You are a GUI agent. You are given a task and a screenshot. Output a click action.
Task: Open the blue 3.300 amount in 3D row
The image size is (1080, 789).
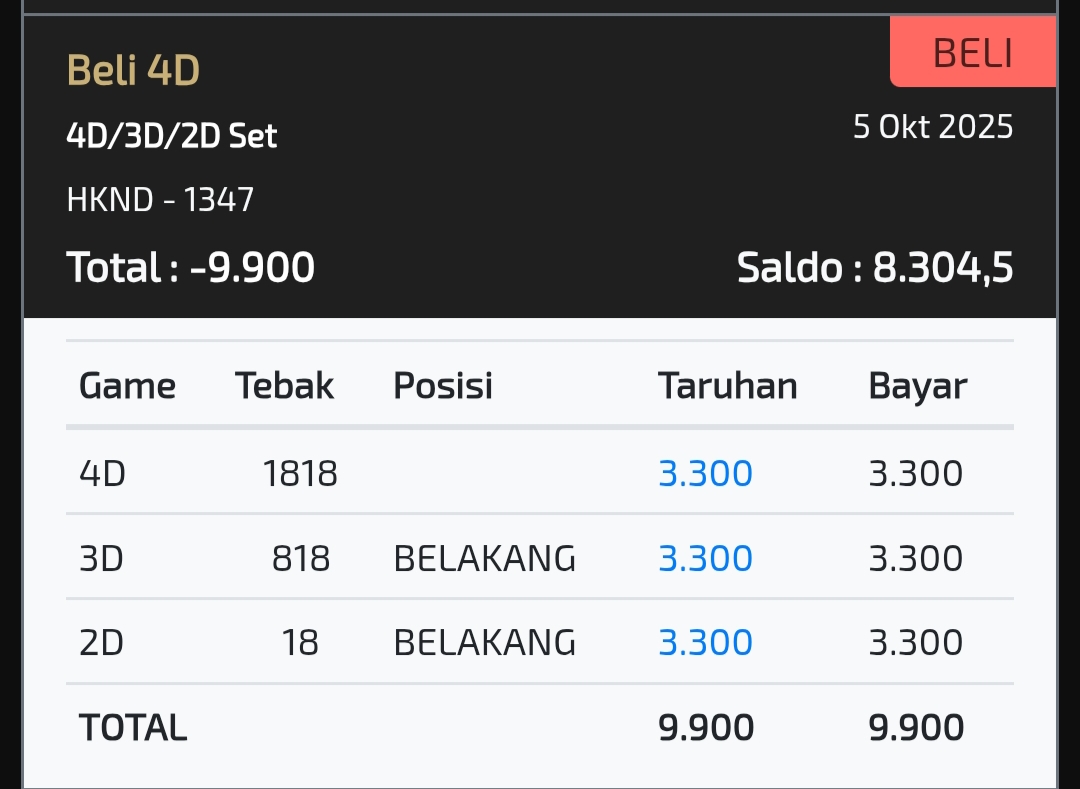[x=705, y=558]
